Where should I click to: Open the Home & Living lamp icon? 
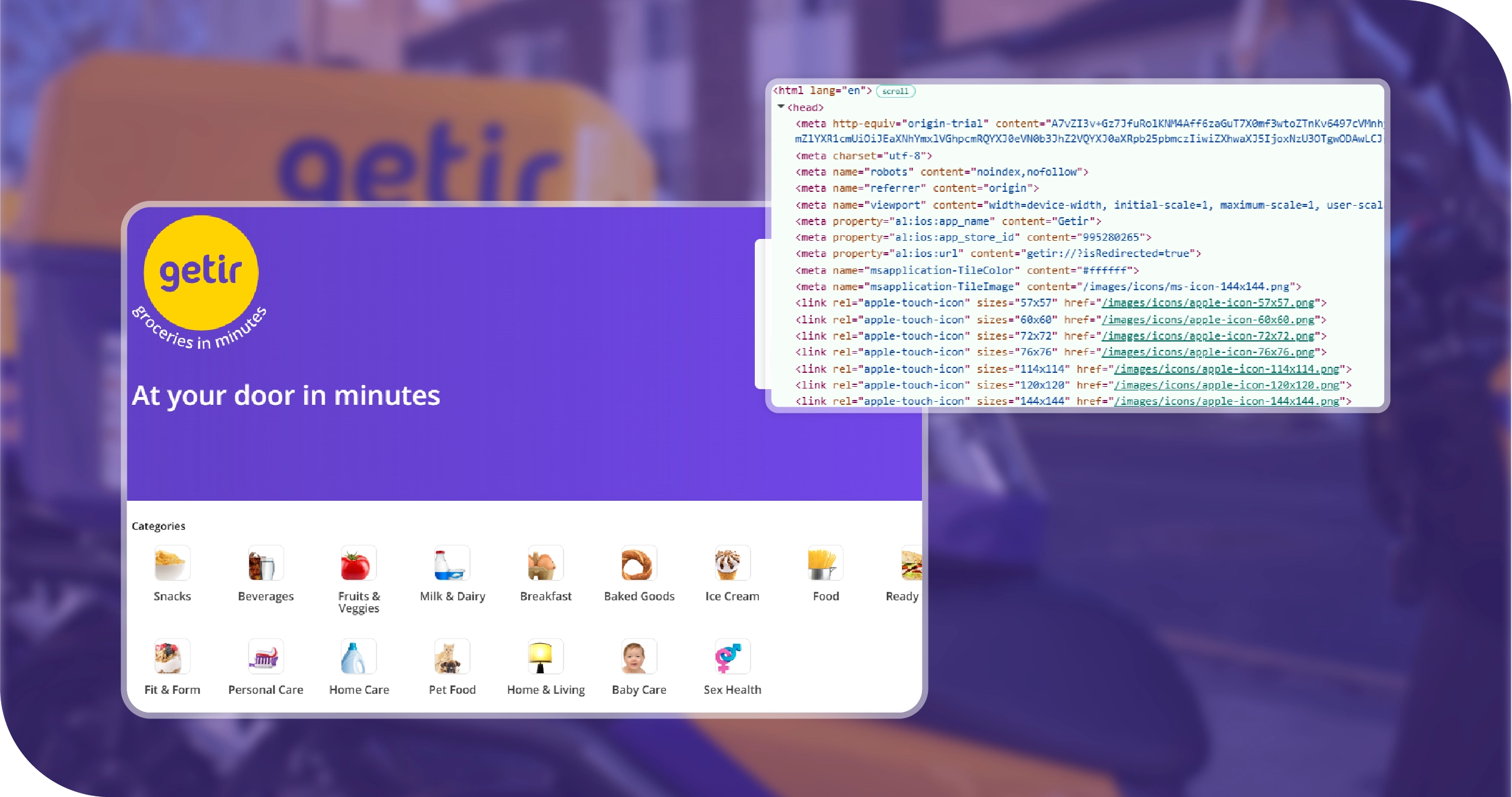click(545, 657)
